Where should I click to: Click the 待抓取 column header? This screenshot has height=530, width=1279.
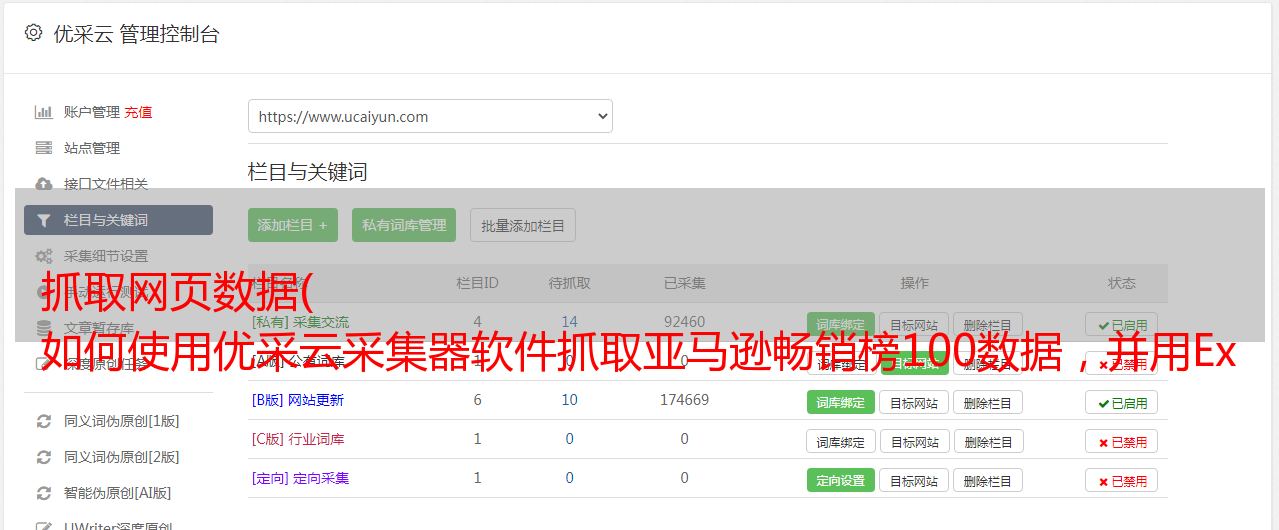569,283
